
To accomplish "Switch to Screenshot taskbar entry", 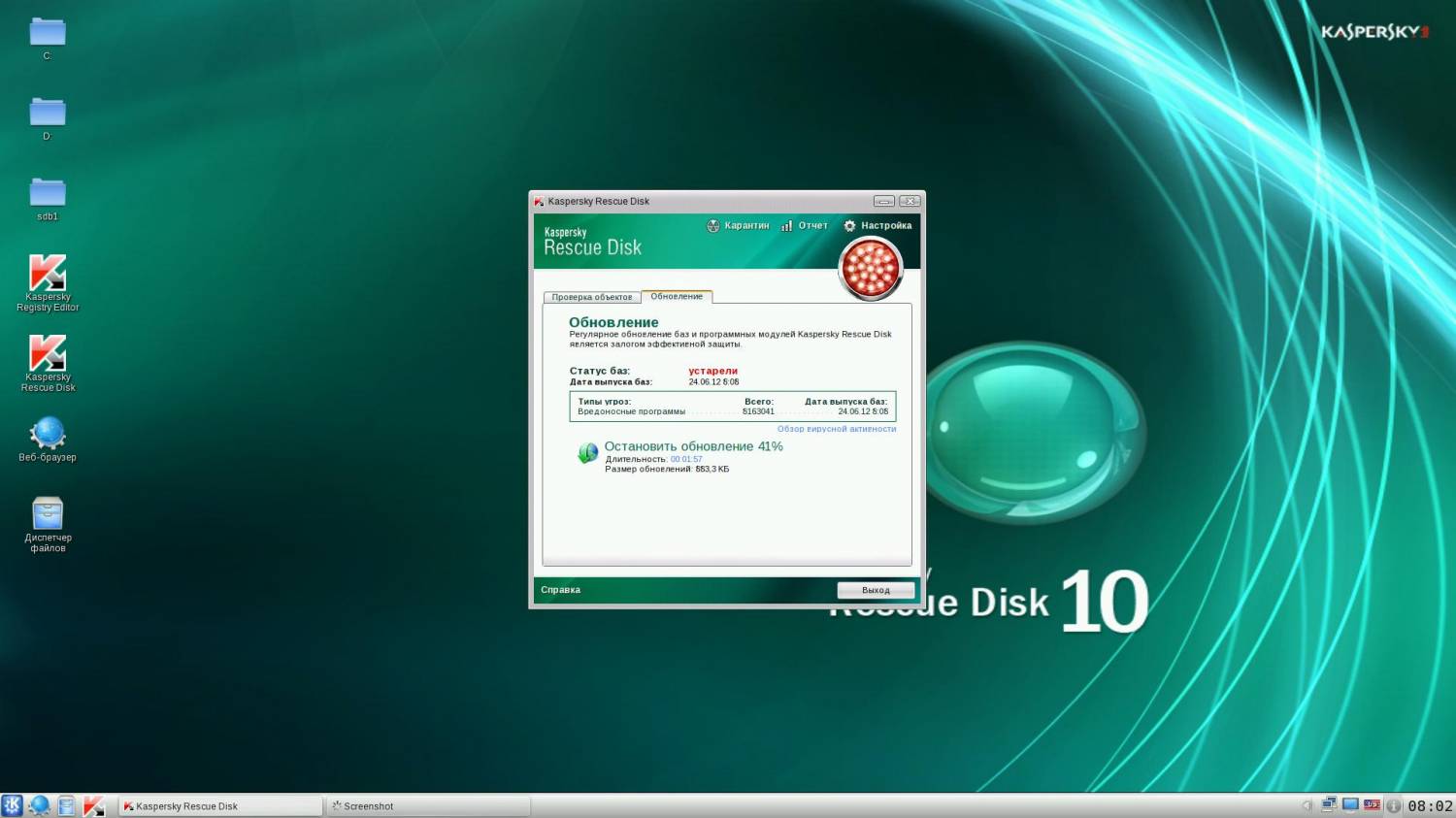I will point(428,805).
